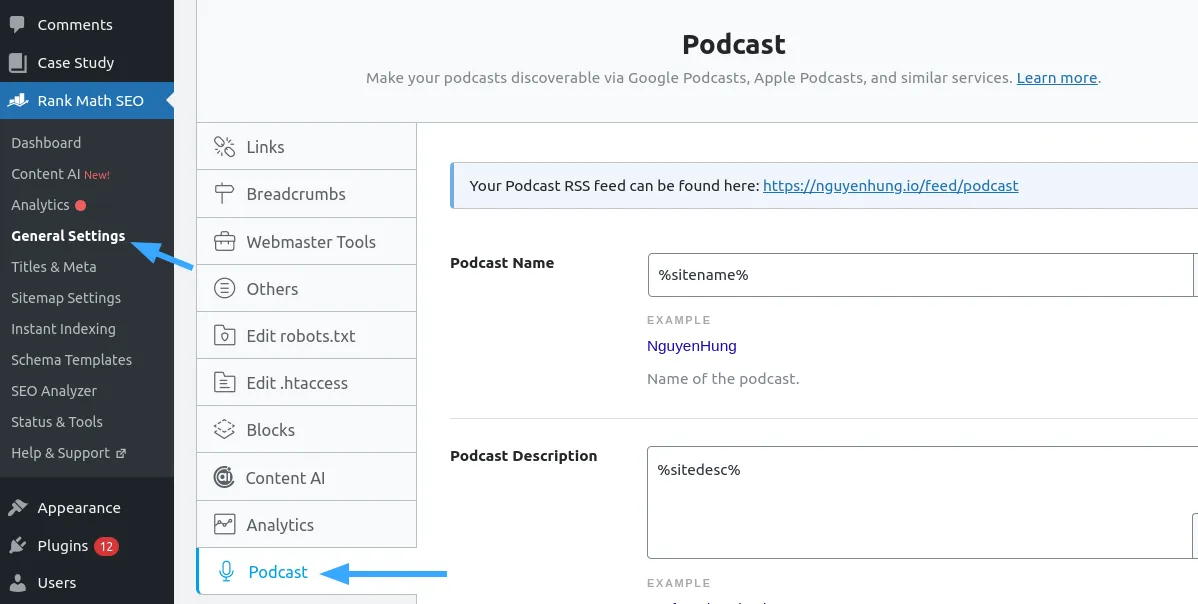The height and width of the screenshot is (604, 1198).
Task: Click the Others list-circle icon
Action: pyautogui.click(x=224, y=289)
